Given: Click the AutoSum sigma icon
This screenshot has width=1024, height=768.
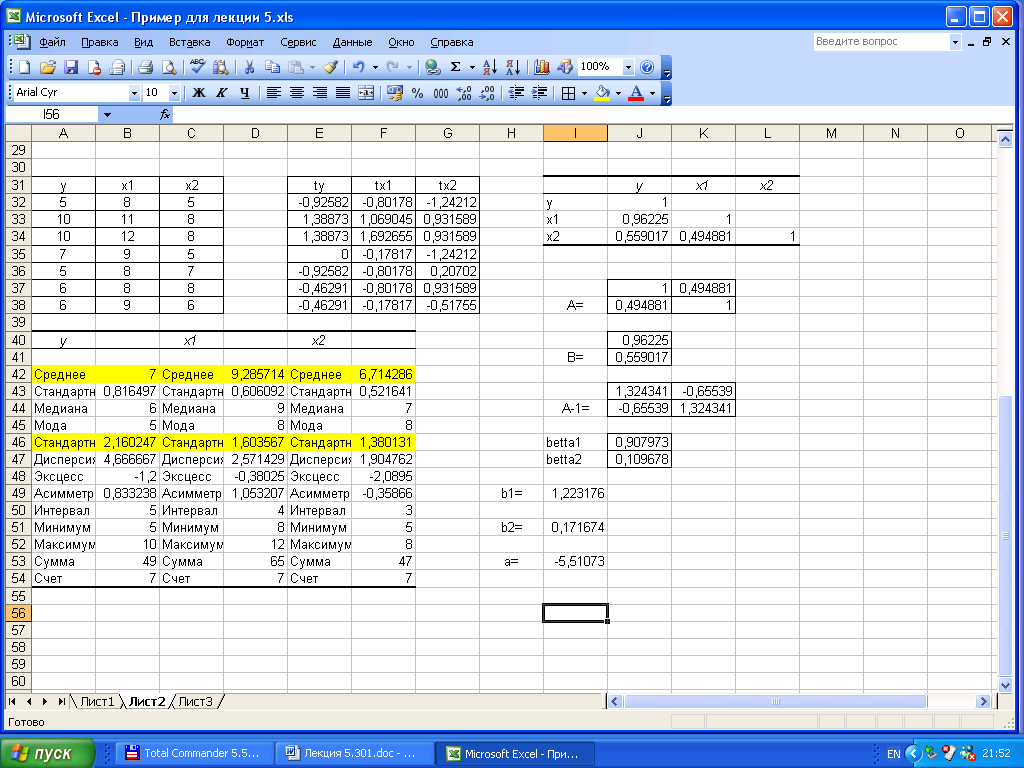Looking at the screenshot, I should tap(456, 67).
